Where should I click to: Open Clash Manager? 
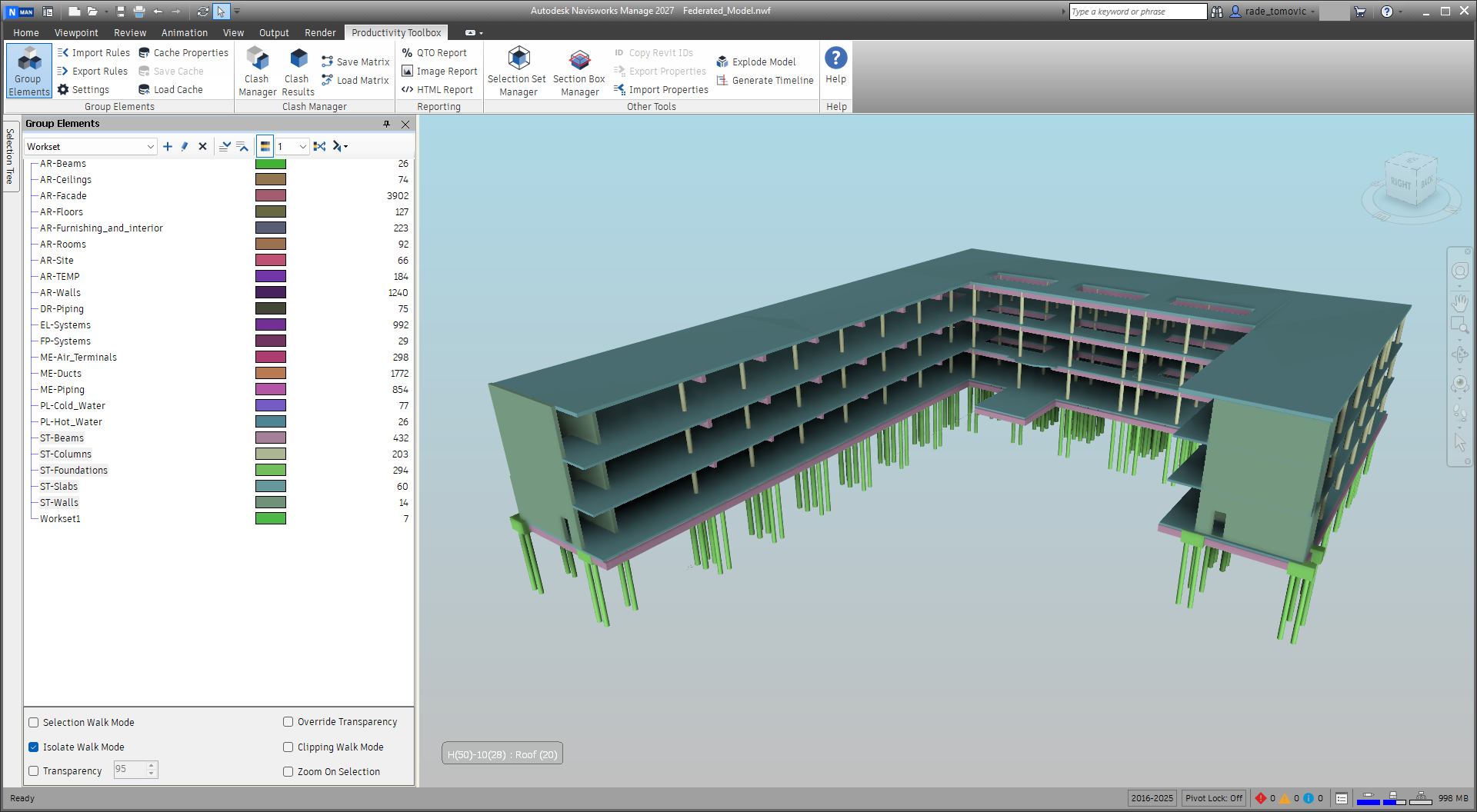pos(257,71)
